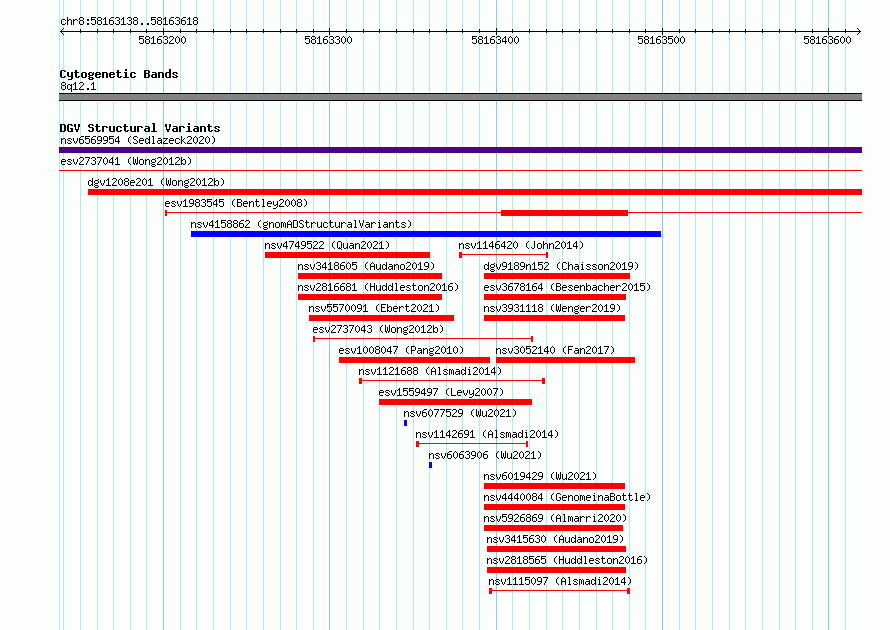This screenshot has width=890, height=630.
Task: Select the purple nsv6569954 variant bar
Action: coord(460,150)
